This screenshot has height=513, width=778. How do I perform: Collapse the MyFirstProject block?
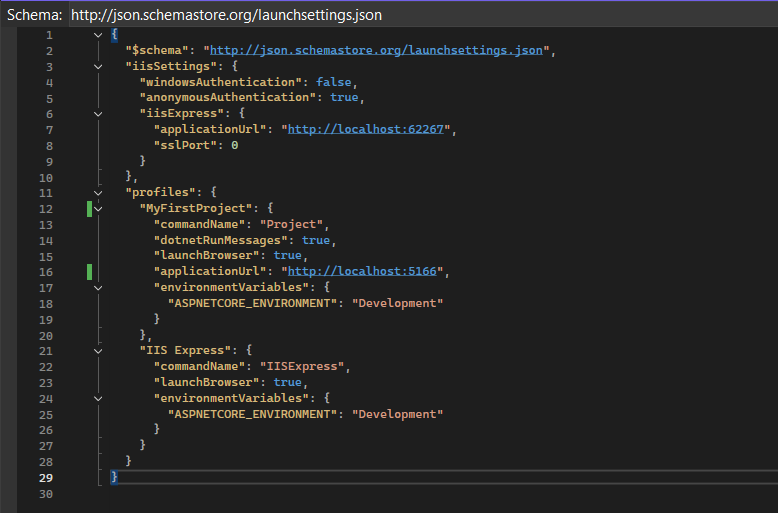point(98,209)
